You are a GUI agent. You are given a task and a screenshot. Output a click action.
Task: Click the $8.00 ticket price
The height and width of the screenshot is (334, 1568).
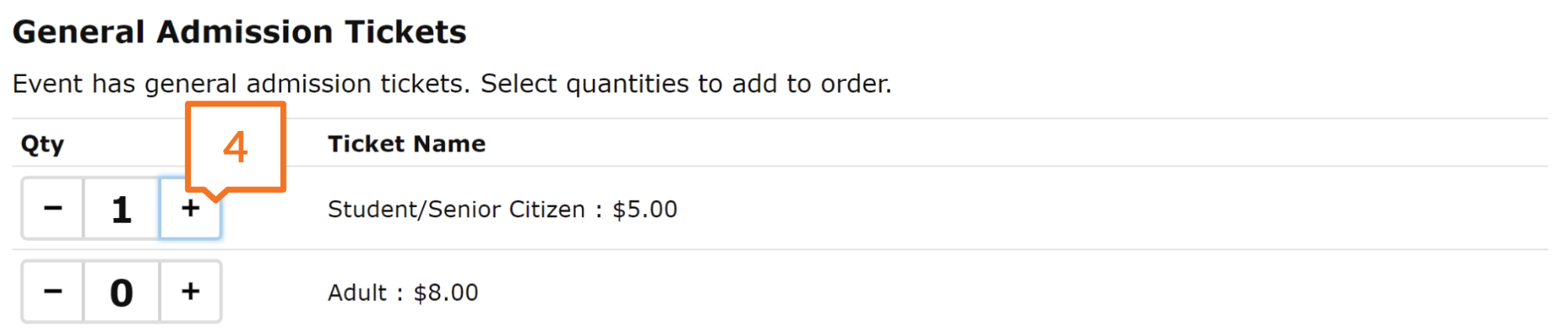446,292
